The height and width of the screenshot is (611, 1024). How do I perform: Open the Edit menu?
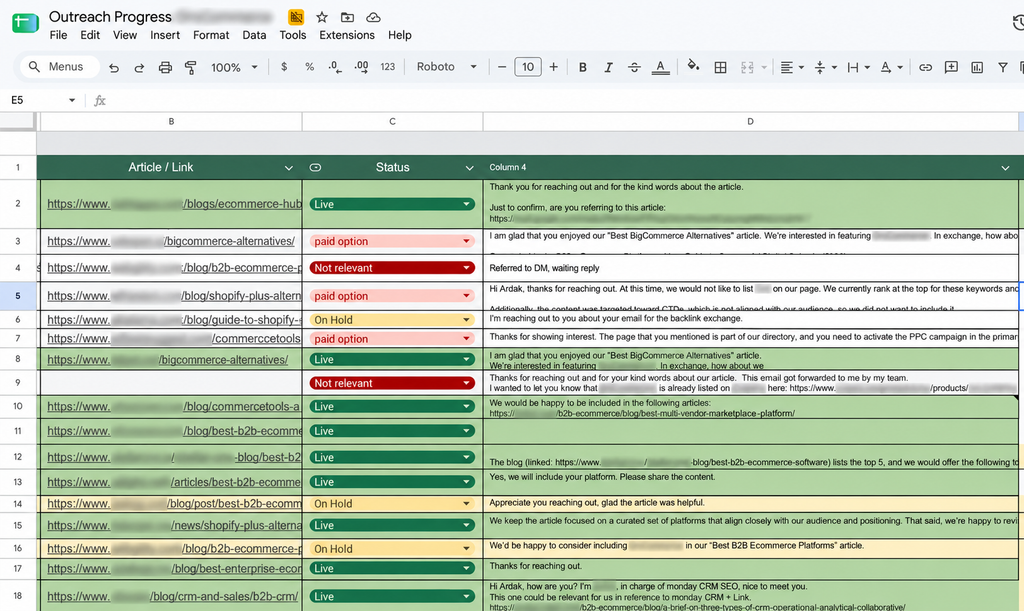[90, 35]
